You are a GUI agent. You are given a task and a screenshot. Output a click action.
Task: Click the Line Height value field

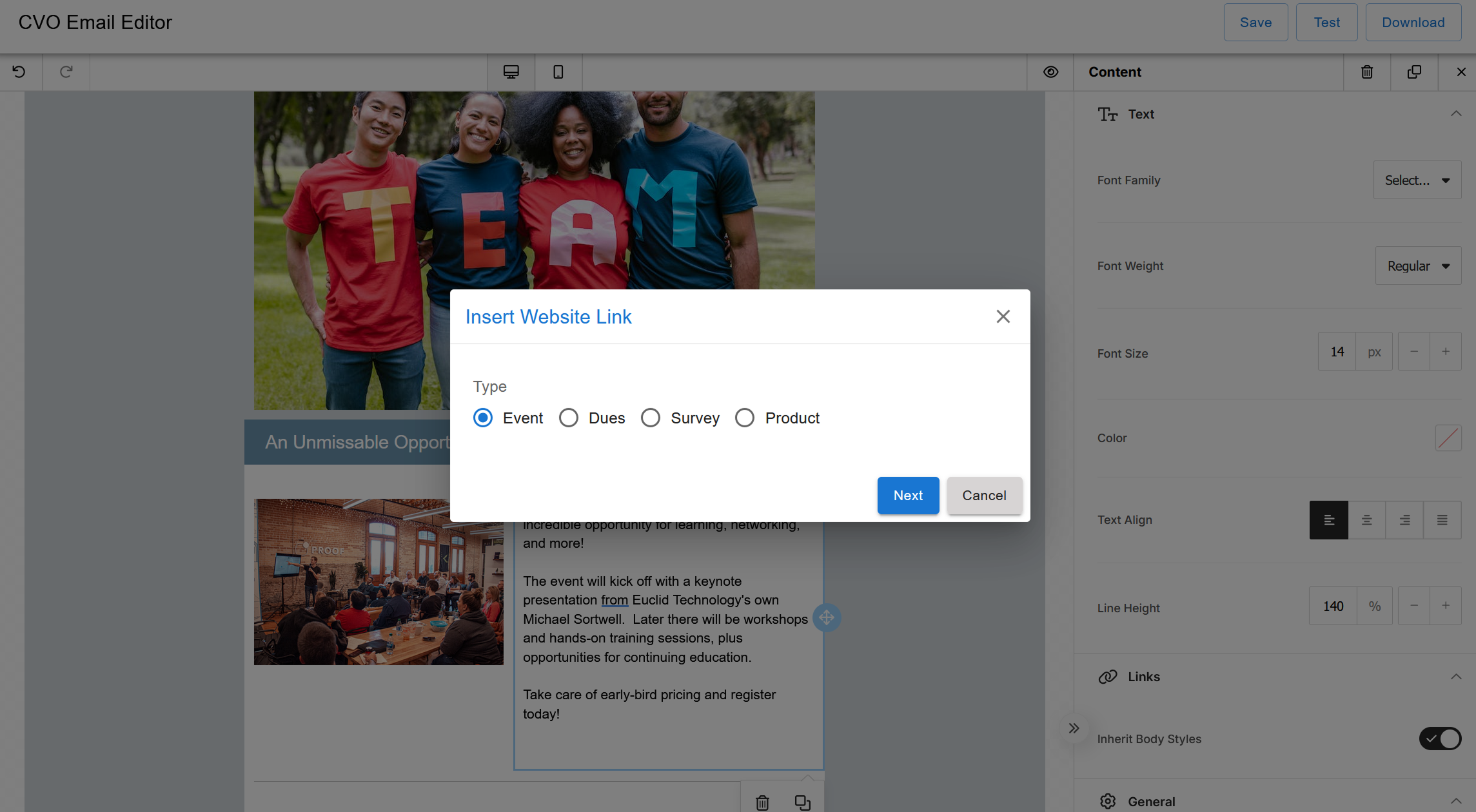click(x=1333, y=606)
